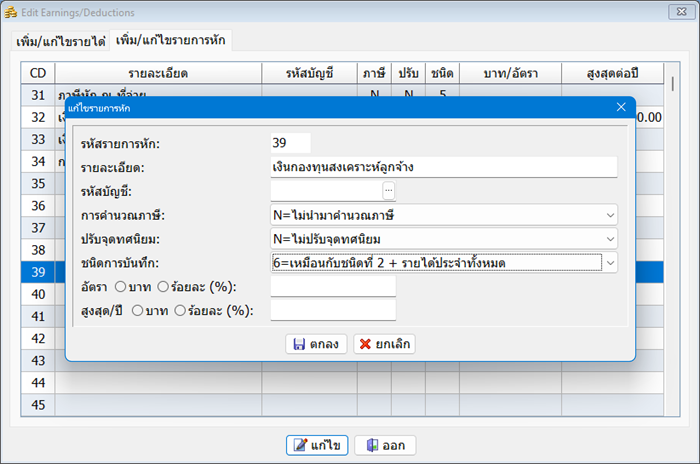The width and height of the screenshot is (700, 464).
Task: Click the รหัสรายการหัก code field
Action: click(290, 143)
